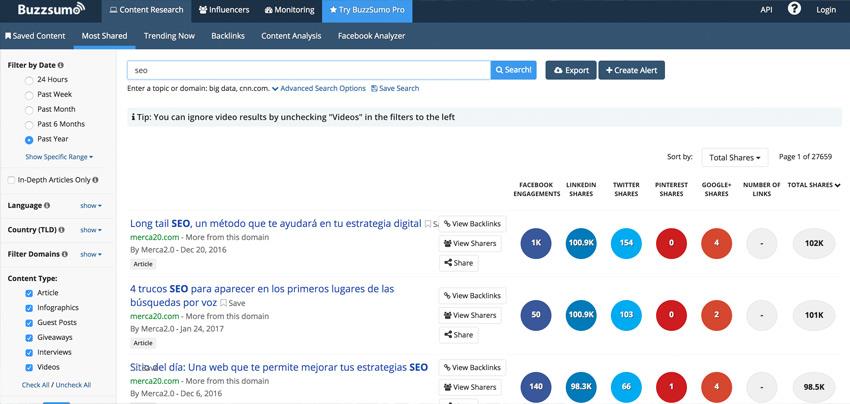Image resolution: width=850 pixels, height=404 pixels.
Task: Select the Past Week date filter
Action: pos(29,95)
